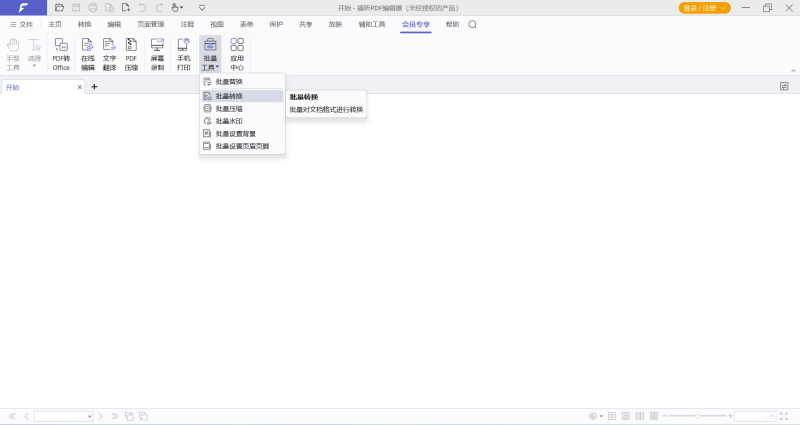Select 批量水印 batch watermark entry
Image resolution: width=800 pixels, height=425 pixels.
pyautogui.click(x=229, y=121)
